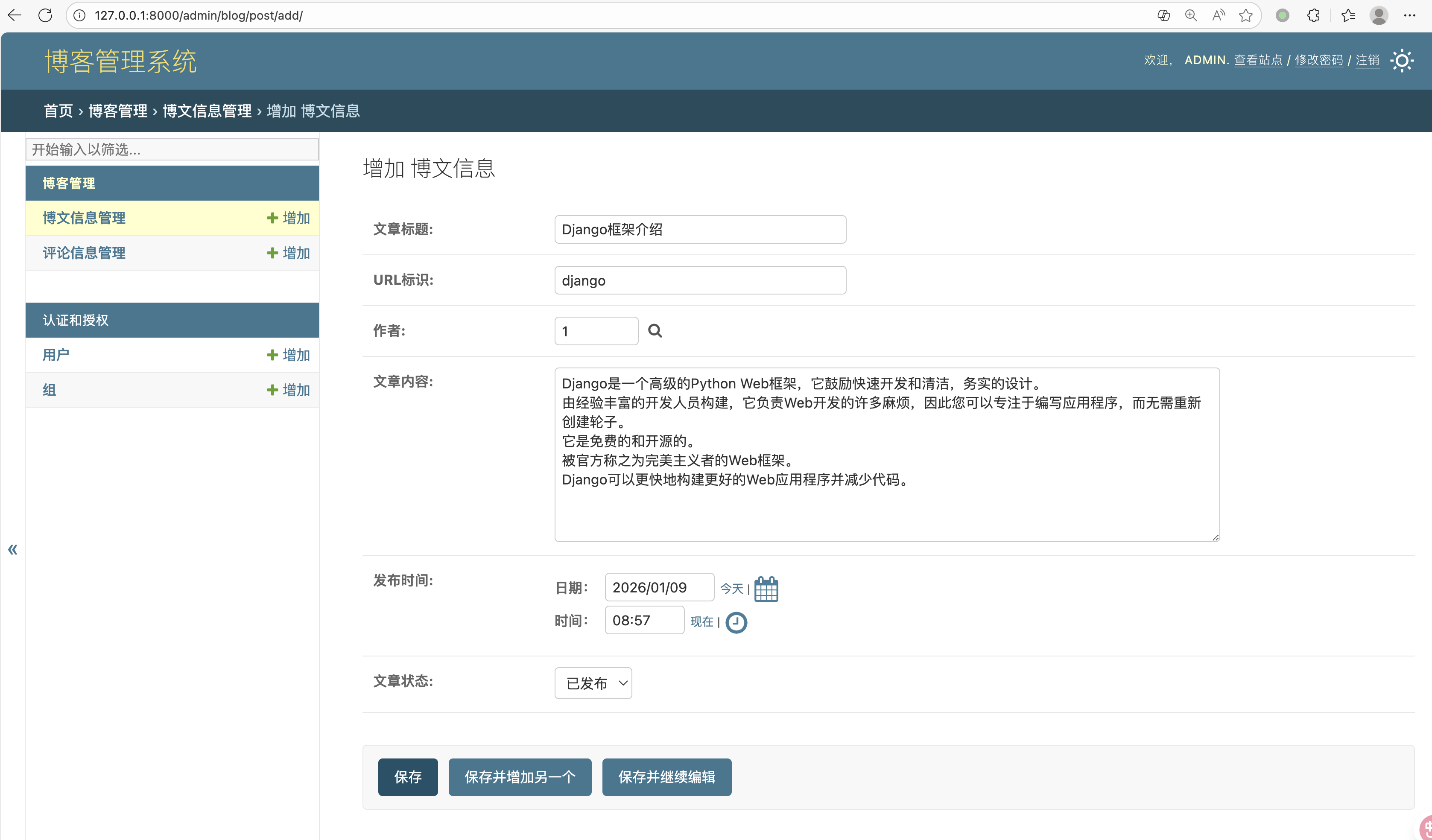The height and width of the screenshot is (840, 1432).
Task: Open the clock time picker icon
Action: click(x=736, y=622)
